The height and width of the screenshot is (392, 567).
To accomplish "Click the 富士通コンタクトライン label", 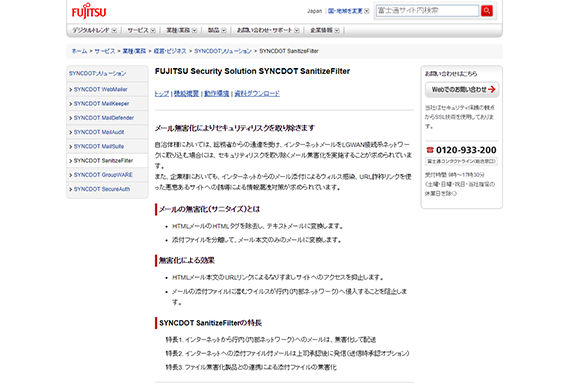I will 461,161.
